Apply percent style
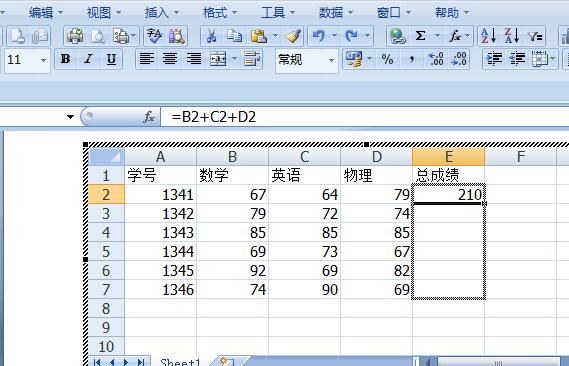 click(x=387, y=59)
